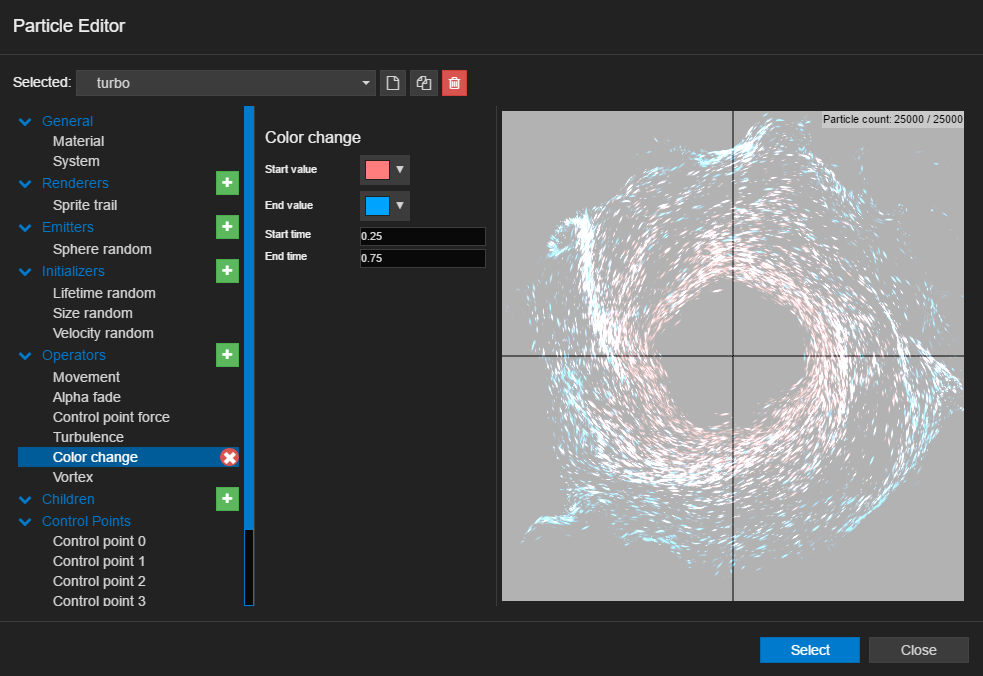This screenshot has width=983, height=676.
Task: Click the duplicate particle system icon
Action: click(424, 83)
